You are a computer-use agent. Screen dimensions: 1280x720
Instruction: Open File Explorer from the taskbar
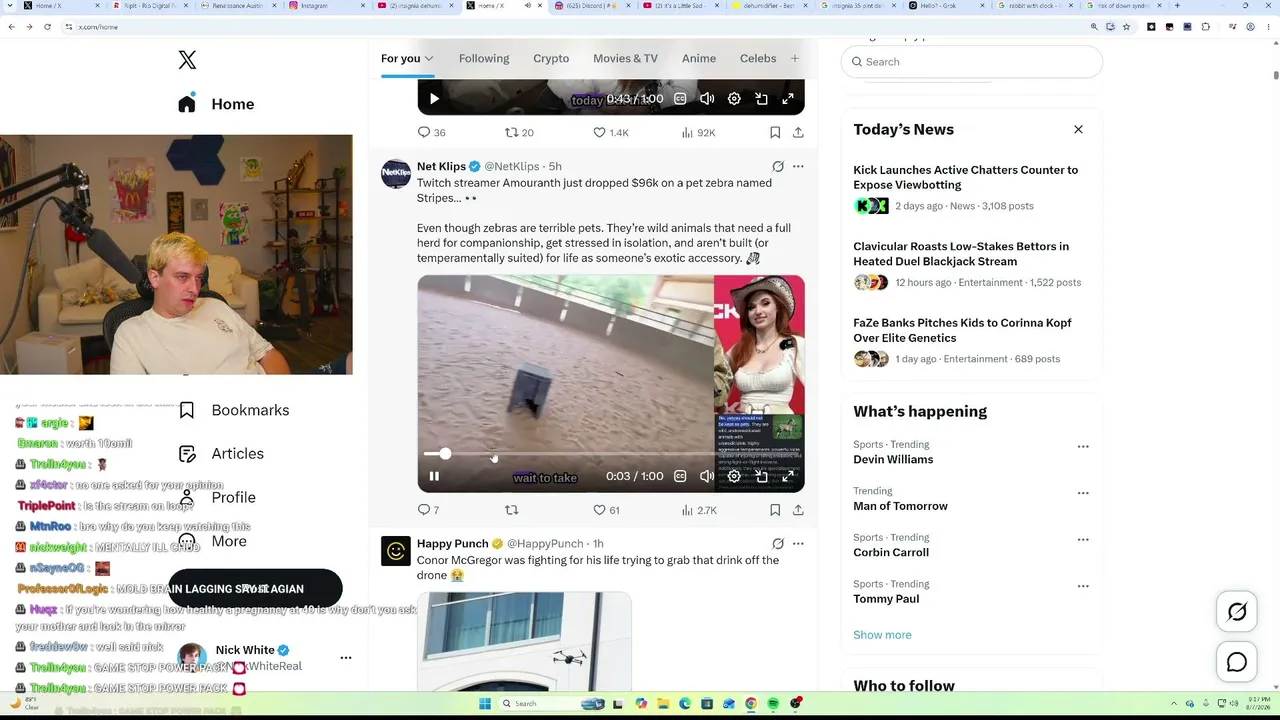coord(663,704)
